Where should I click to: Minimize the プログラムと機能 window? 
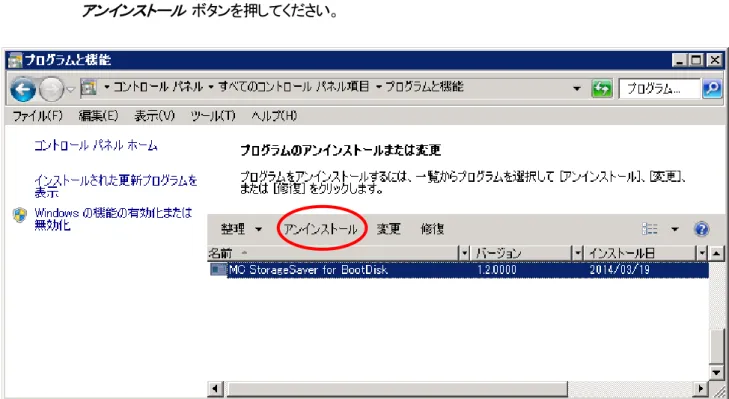coord(680,60)
